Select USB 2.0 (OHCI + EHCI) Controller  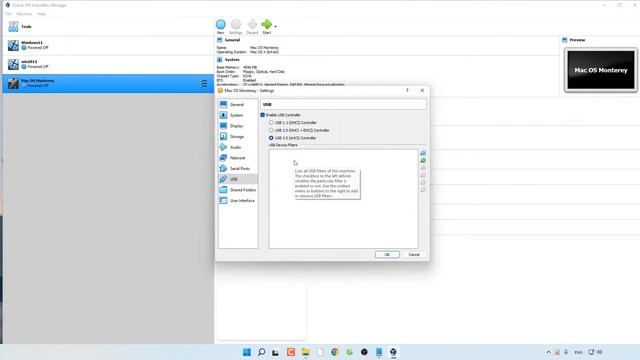(271, 130)
